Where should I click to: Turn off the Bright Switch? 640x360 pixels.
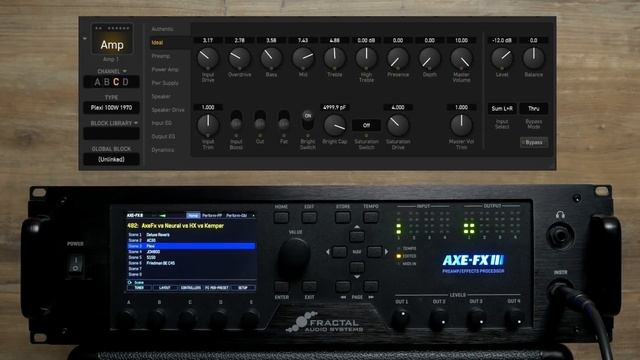(308, 120)
